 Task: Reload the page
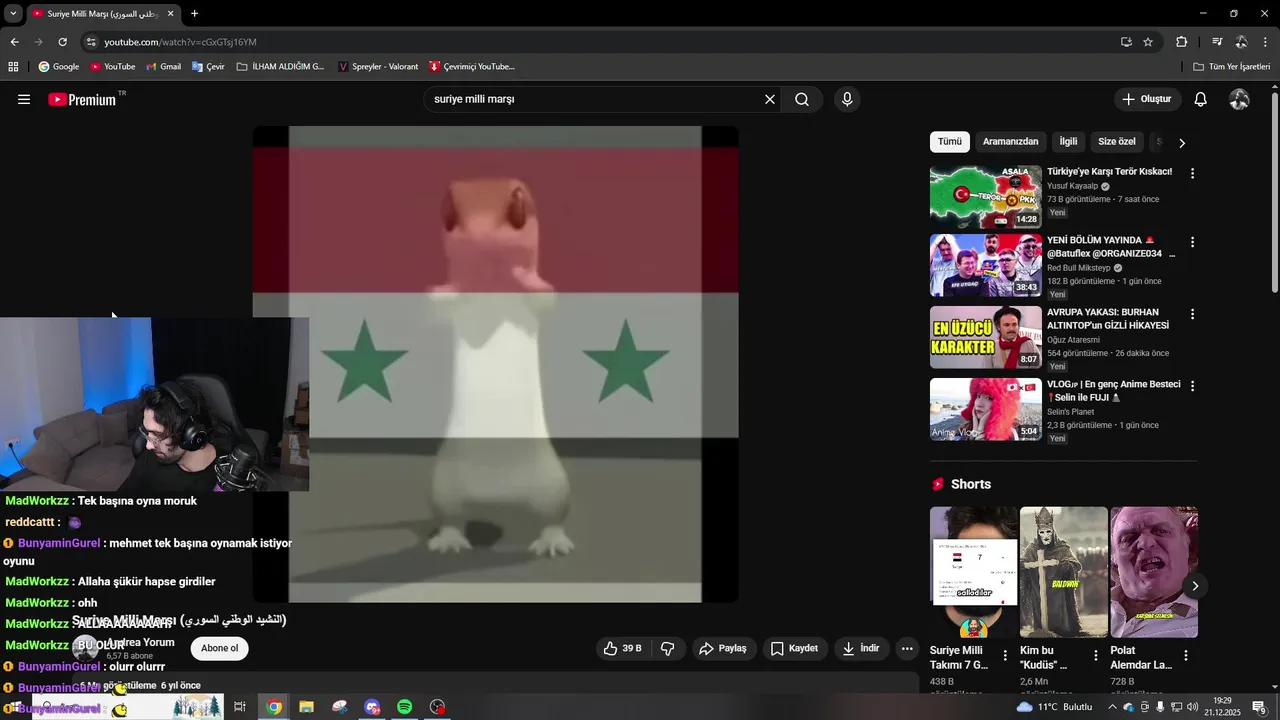(62, 42)
